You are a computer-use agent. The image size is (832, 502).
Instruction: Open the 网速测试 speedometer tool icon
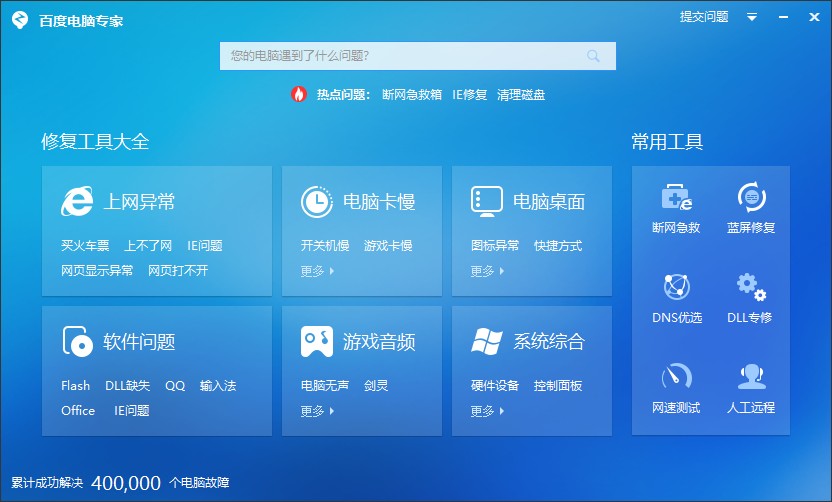coord(677,377)
